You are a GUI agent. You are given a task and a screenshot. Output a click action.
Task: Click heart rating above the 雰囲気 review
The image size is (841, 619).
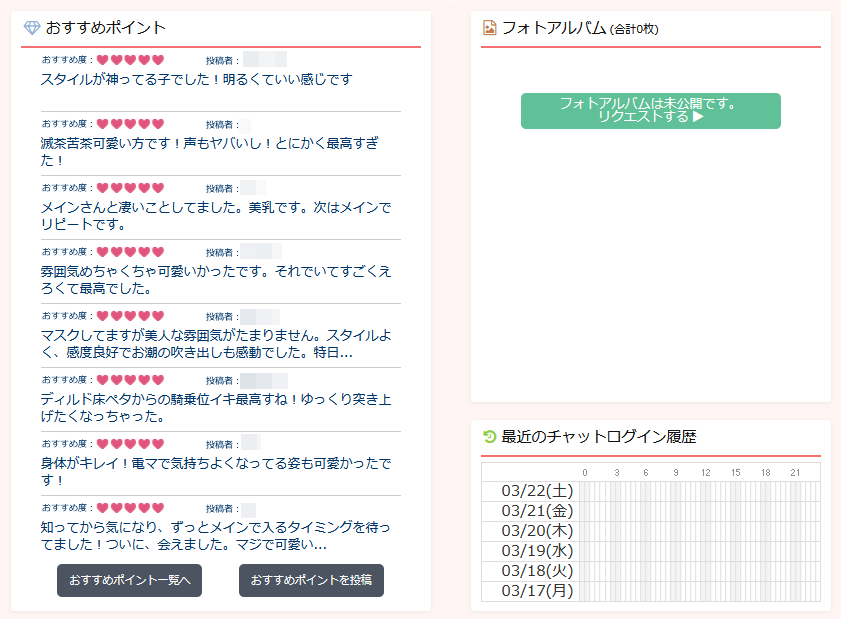(130, 252)
